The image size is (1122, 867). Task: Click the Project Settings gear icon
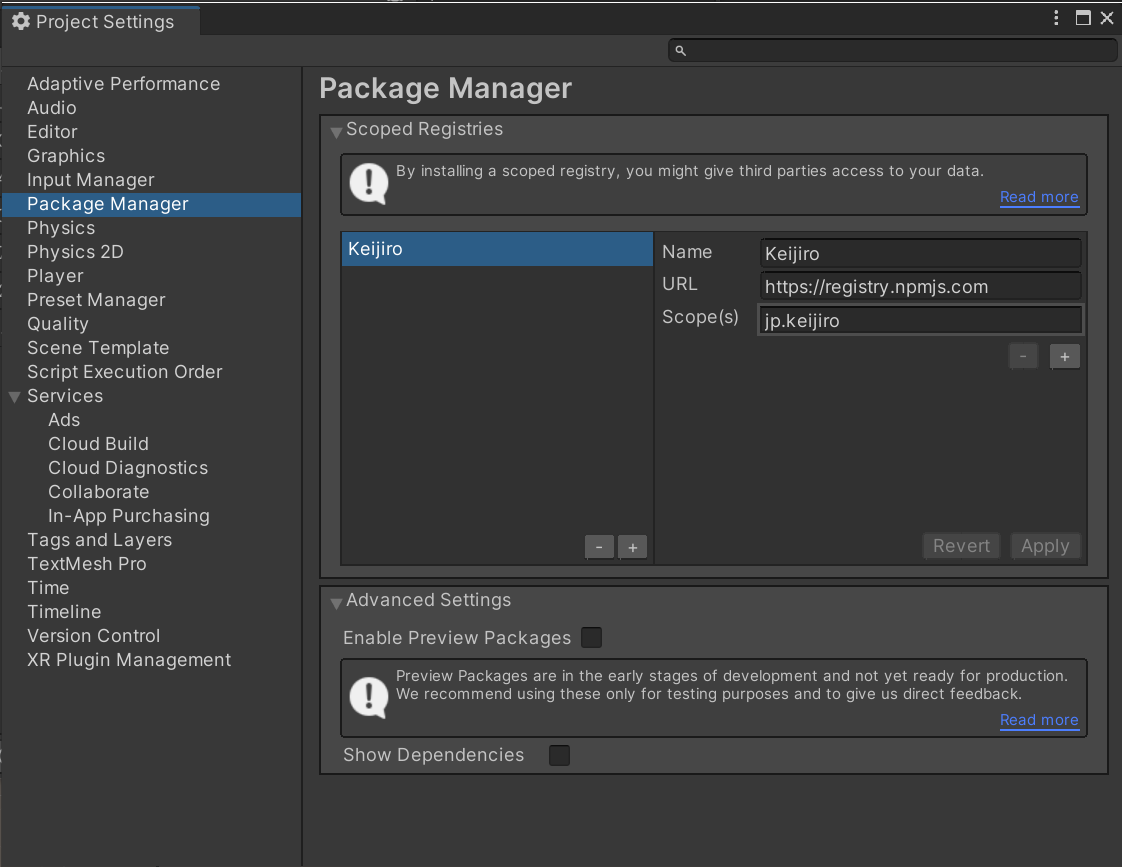pyautogui.click(x=20, y=21)
